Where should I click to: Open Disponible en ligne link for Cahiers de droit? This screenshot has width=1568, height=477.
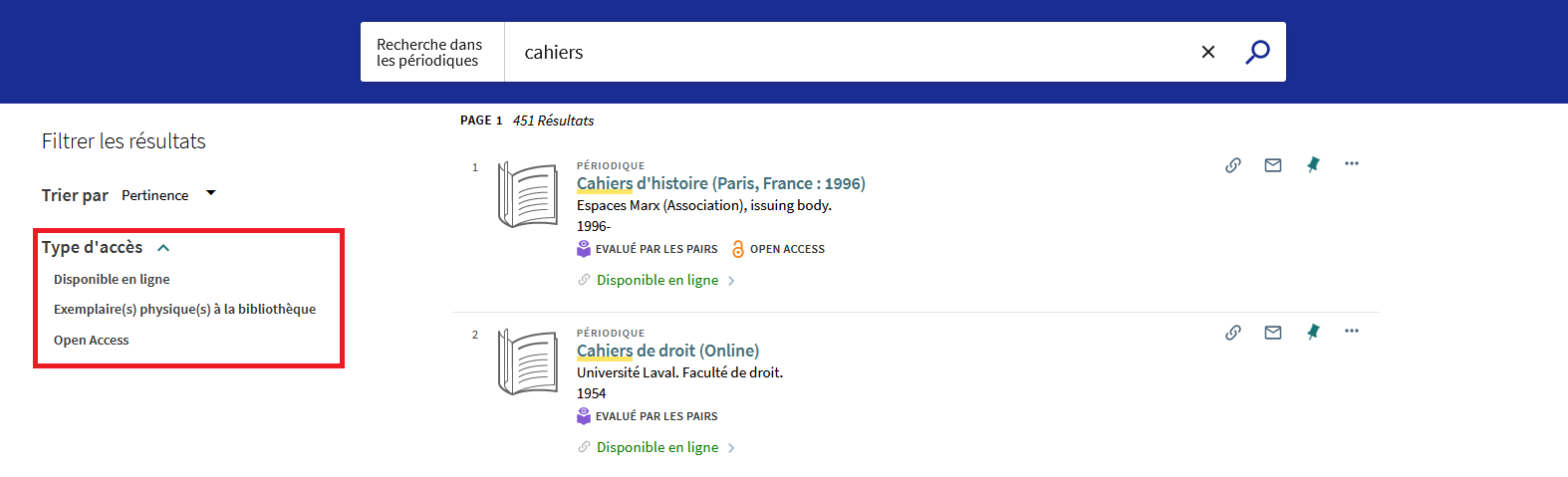coord(657,447)
